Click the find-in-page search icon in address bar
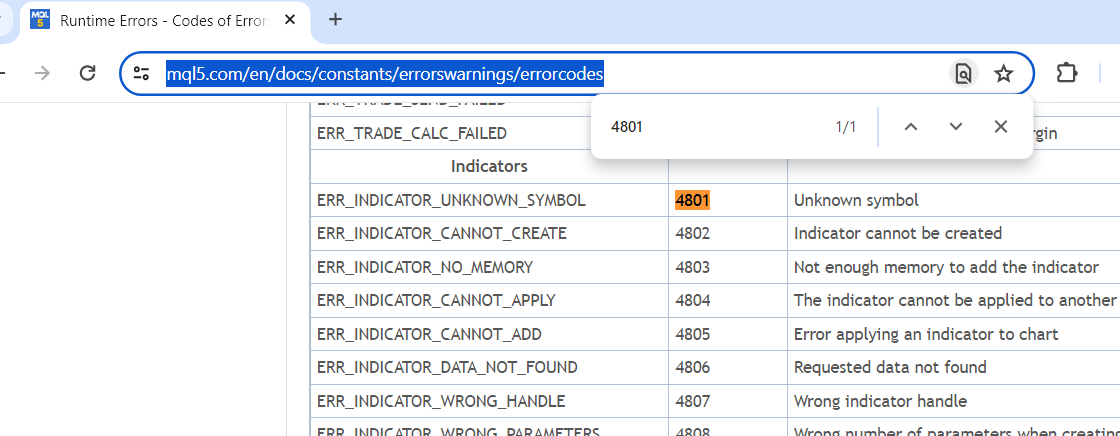This screenshot has width=1120, height=436. click(964, 73)
